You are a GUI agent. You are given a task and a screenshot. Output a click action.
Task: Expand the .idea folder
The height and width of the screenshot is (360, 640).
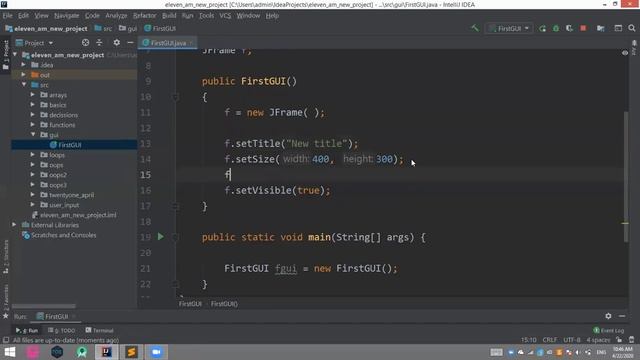[x=24, y=65]
